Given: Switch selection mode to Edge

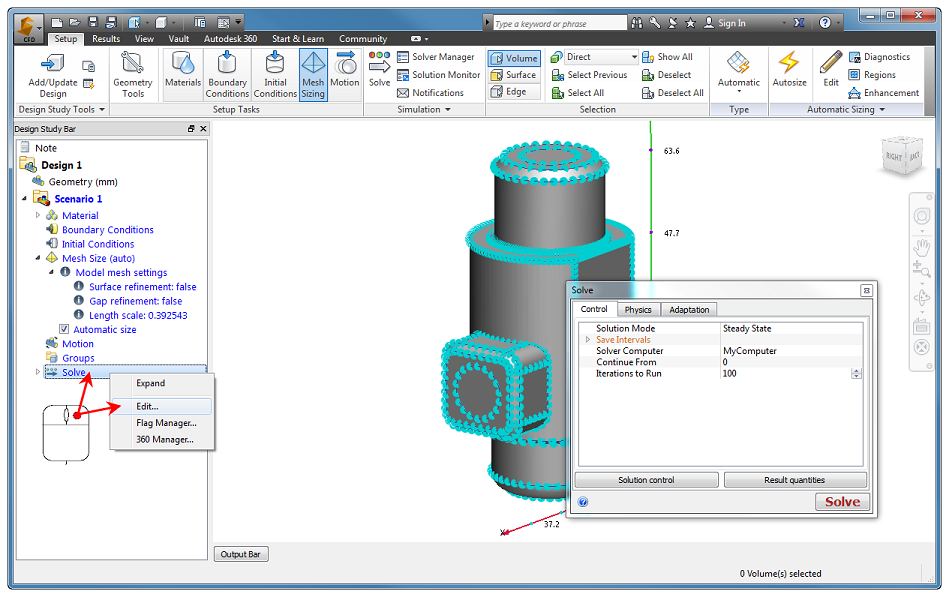Looking at the screenshot, I should pyautogui.click(x=508, y=92).
